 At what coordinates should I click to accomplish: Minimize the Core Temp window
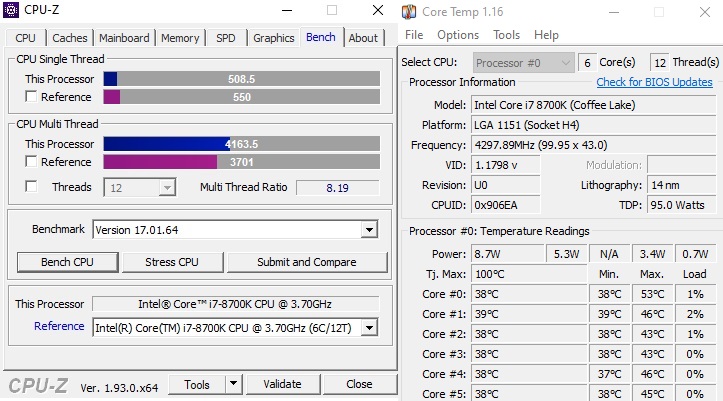(614, 12)
